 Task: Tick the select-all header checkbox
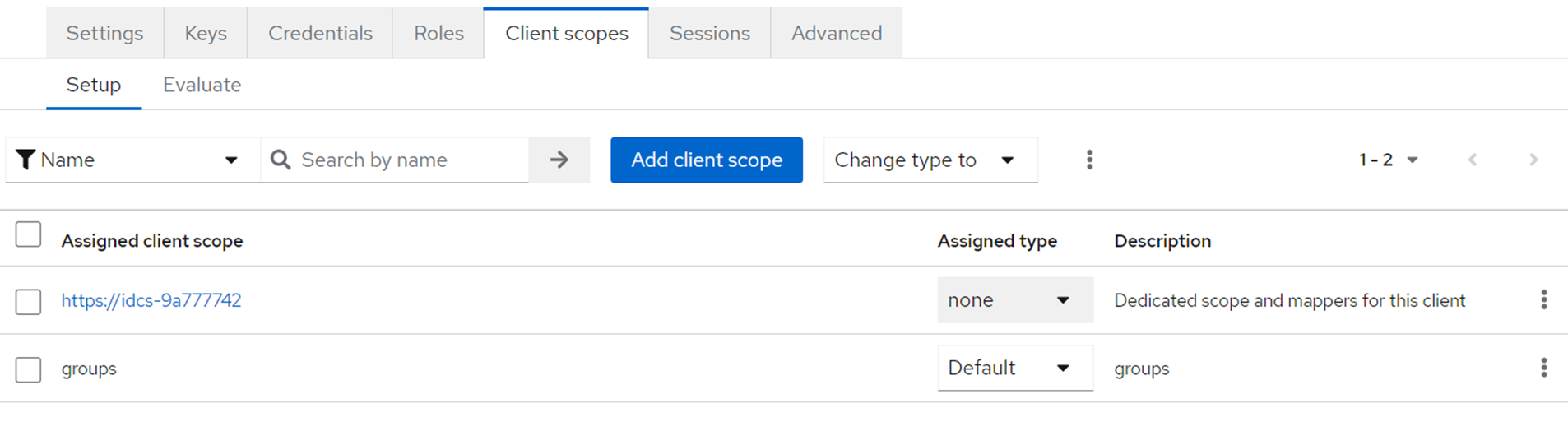pyautogui.click(x=28, y=235)
